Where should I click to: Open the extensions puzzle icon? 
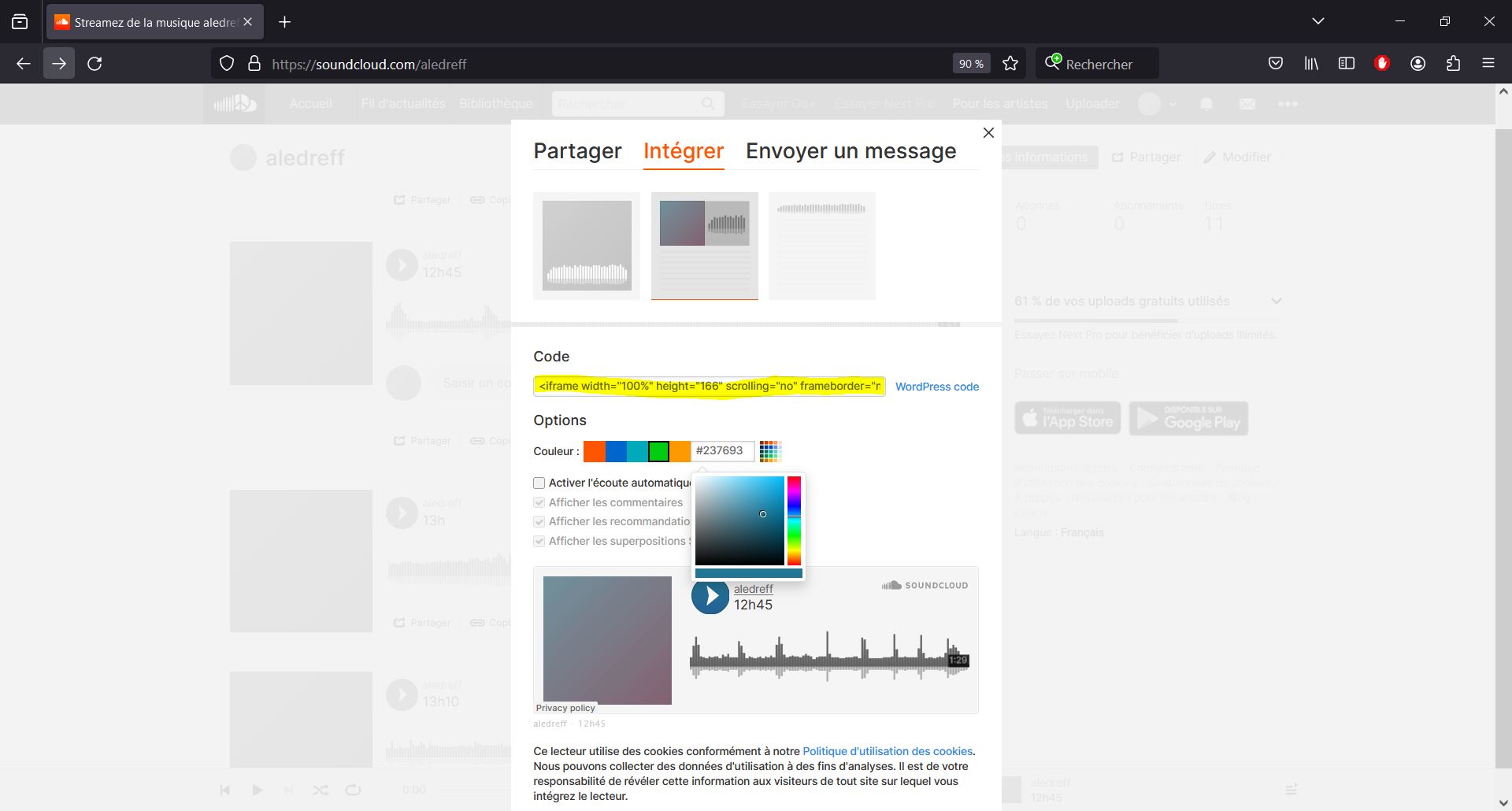(x=1453, y=64)
